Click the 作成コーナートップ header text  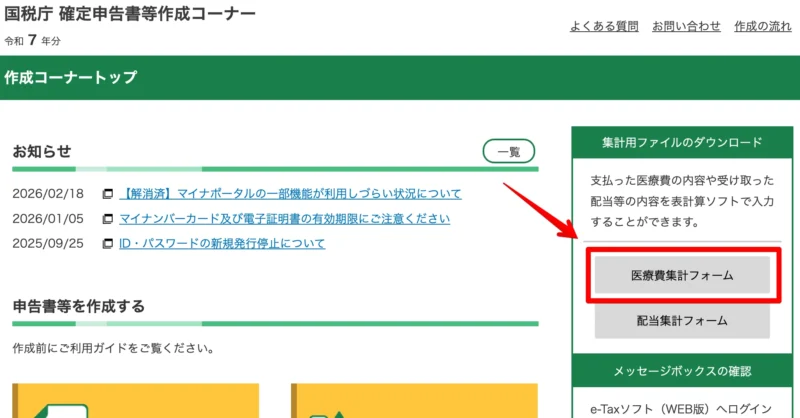coord(70,78)
